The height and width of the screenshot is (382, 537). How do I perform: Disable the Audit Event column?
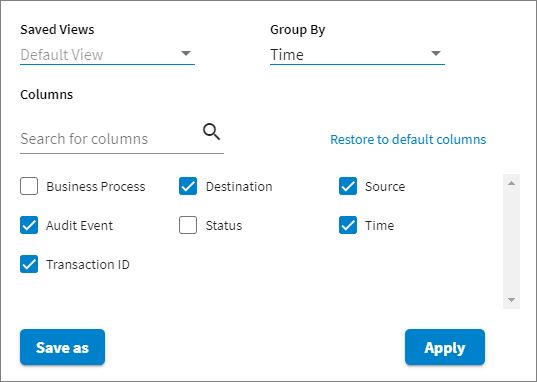pos(29,225)
